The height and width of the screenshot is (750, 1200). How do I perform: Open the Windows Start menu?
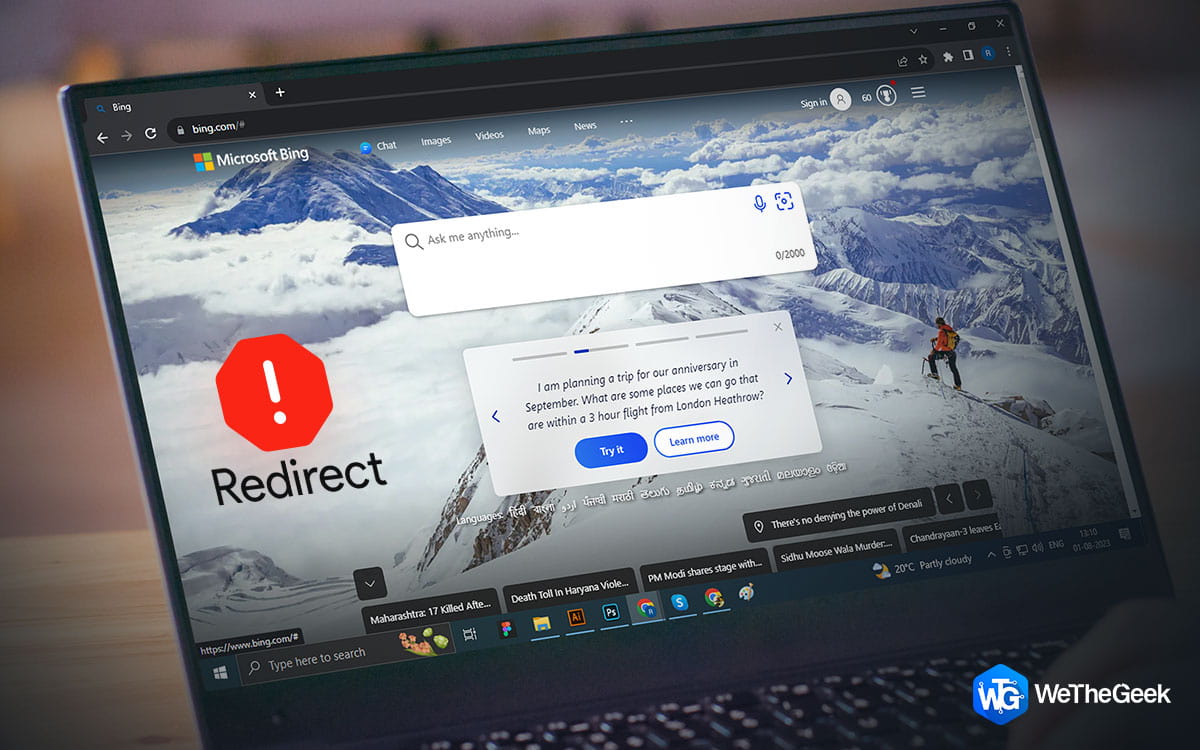219,673
